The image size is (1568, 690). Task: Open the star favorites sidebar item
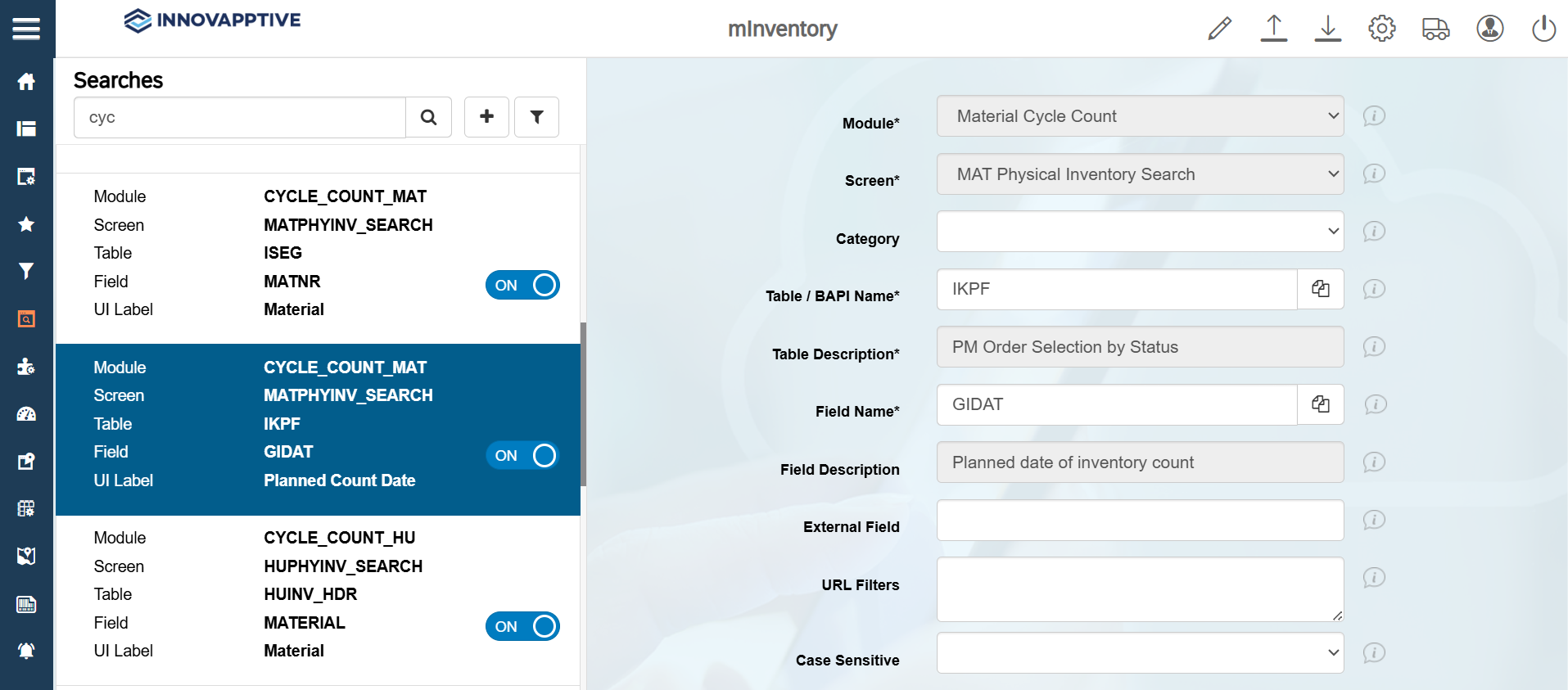[26, 224]
